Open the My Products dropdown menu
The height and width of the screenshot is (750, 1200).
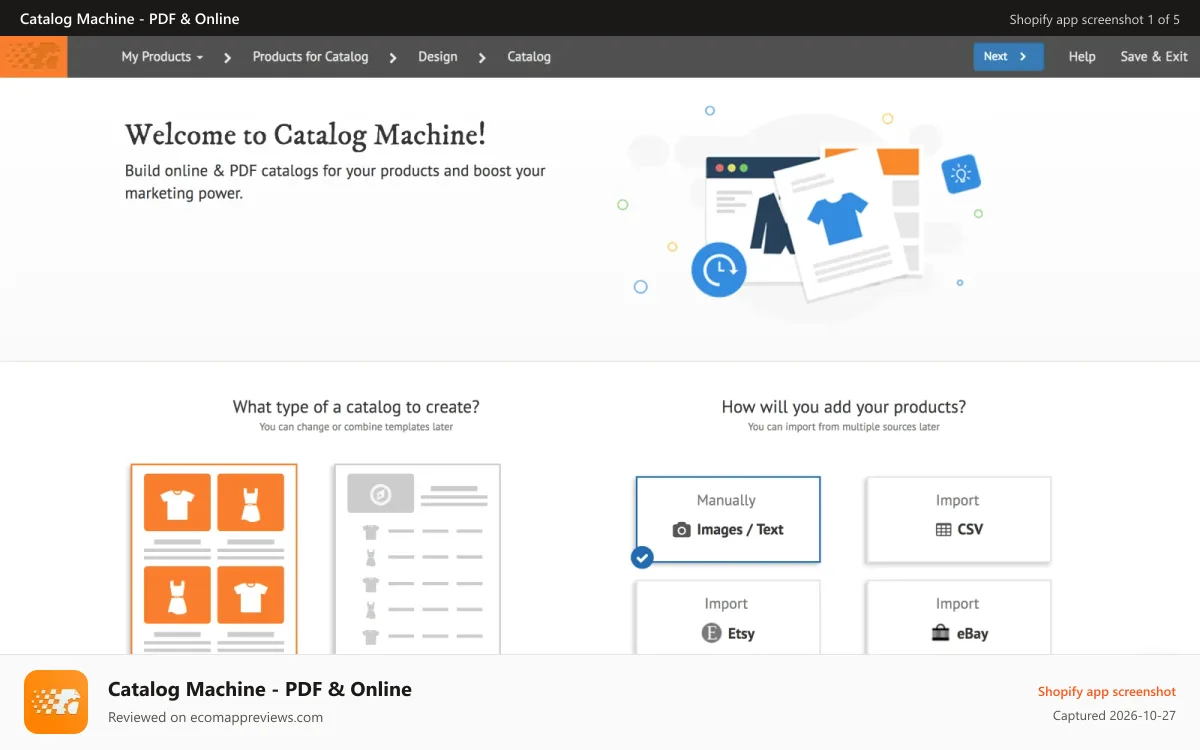tap(162, 57)
